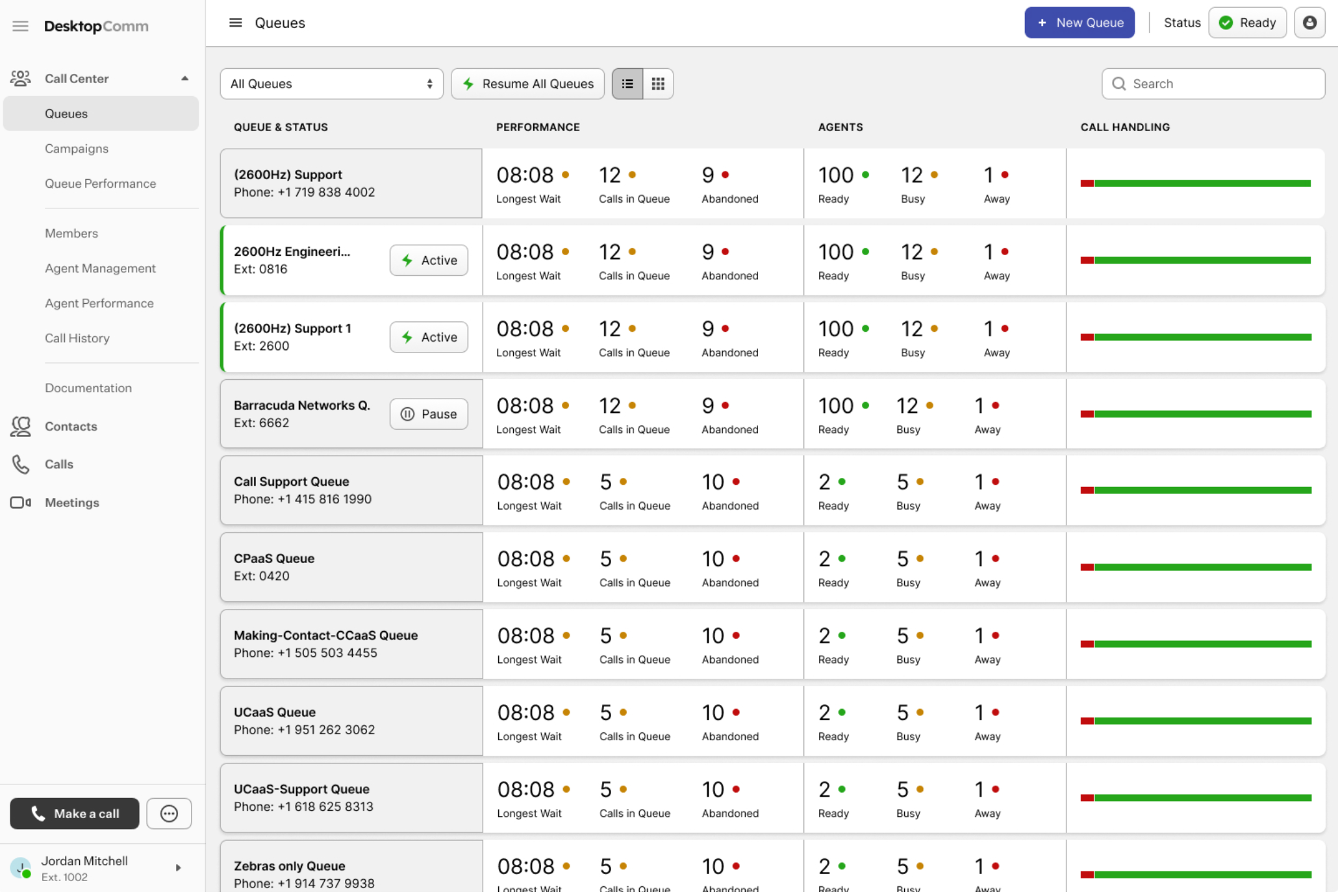
Task: Collapse the Call Center section
Action: click(185, 79)
